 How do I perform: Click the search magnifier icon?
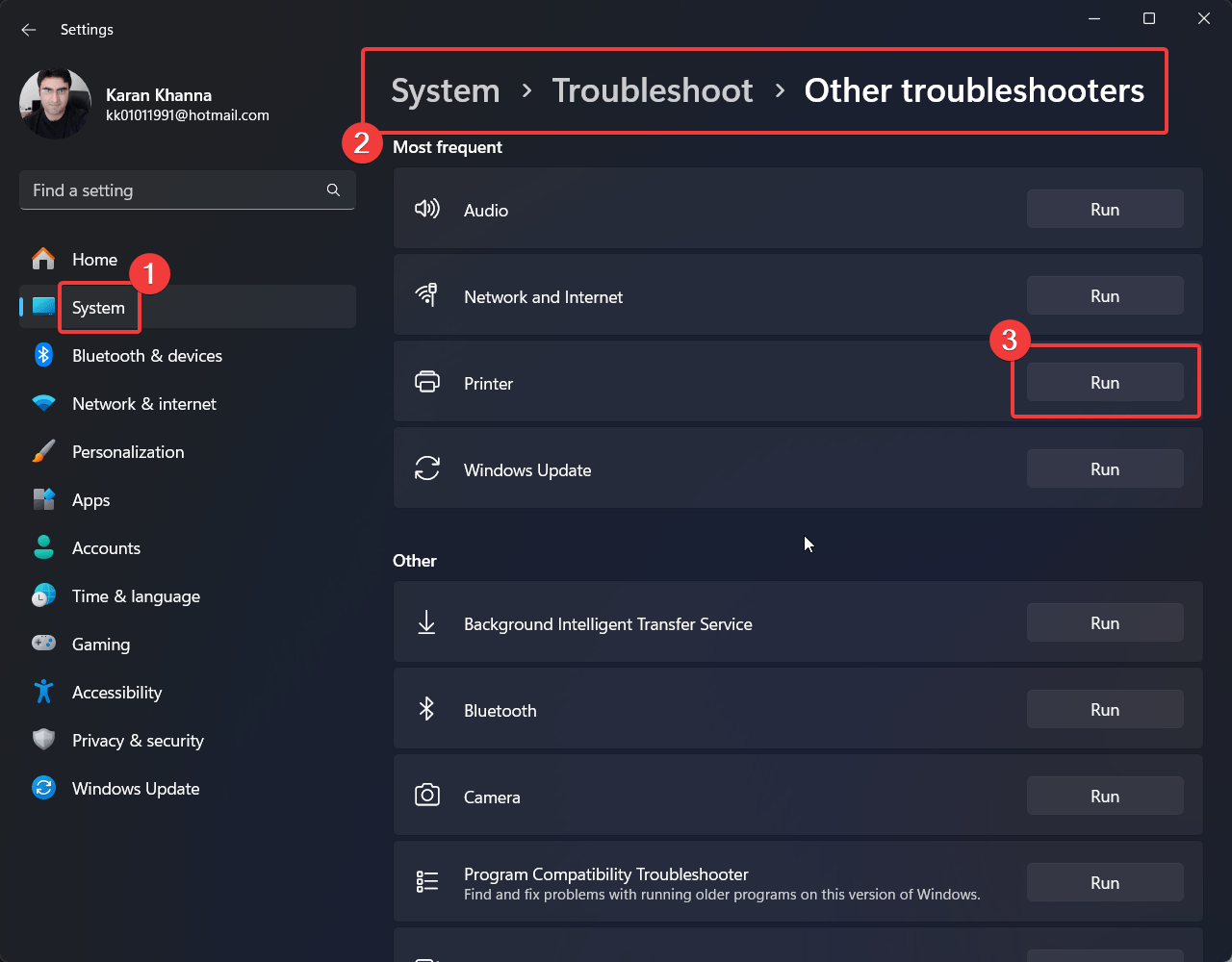coord(333,190)
